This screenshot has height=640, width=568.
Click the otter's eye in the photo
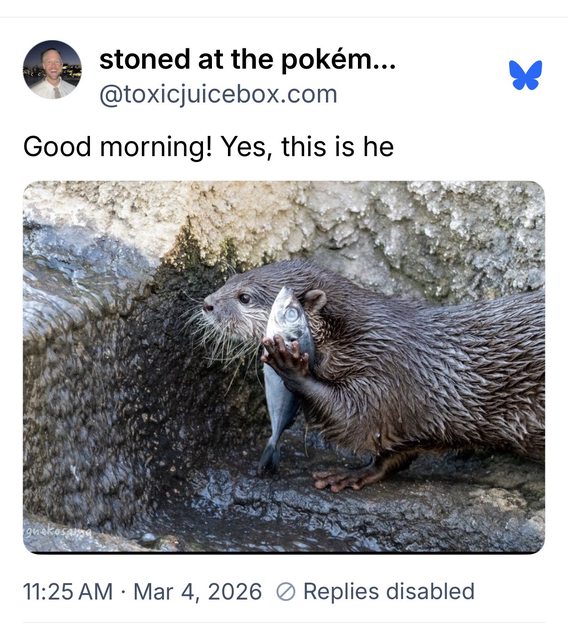click(x=245, y=298)
